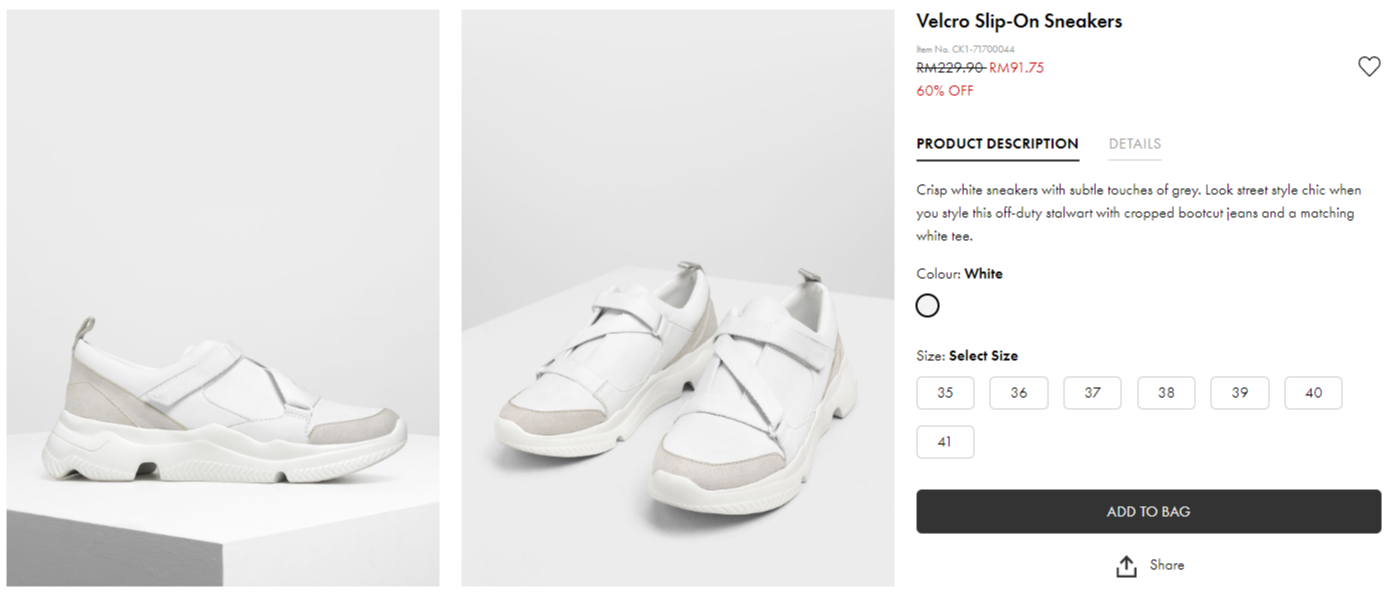Viewport: 1388px width, 599px height.
Task: Click the share upload arrow icon
Action: tap(1126, 566)
